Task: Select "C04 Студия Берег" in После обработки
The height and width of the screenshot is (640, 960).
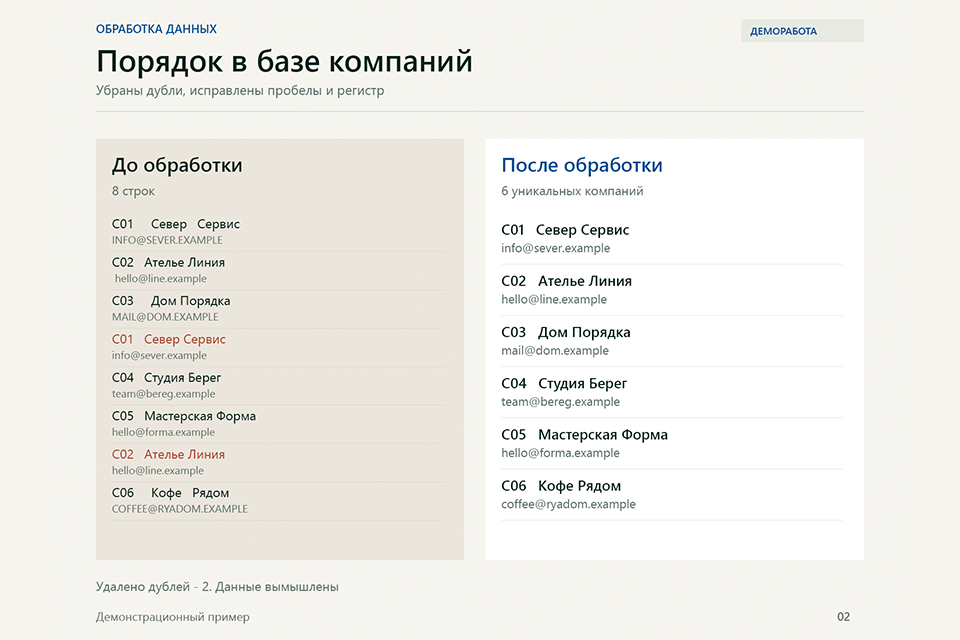Action: (x=564, y=383)
